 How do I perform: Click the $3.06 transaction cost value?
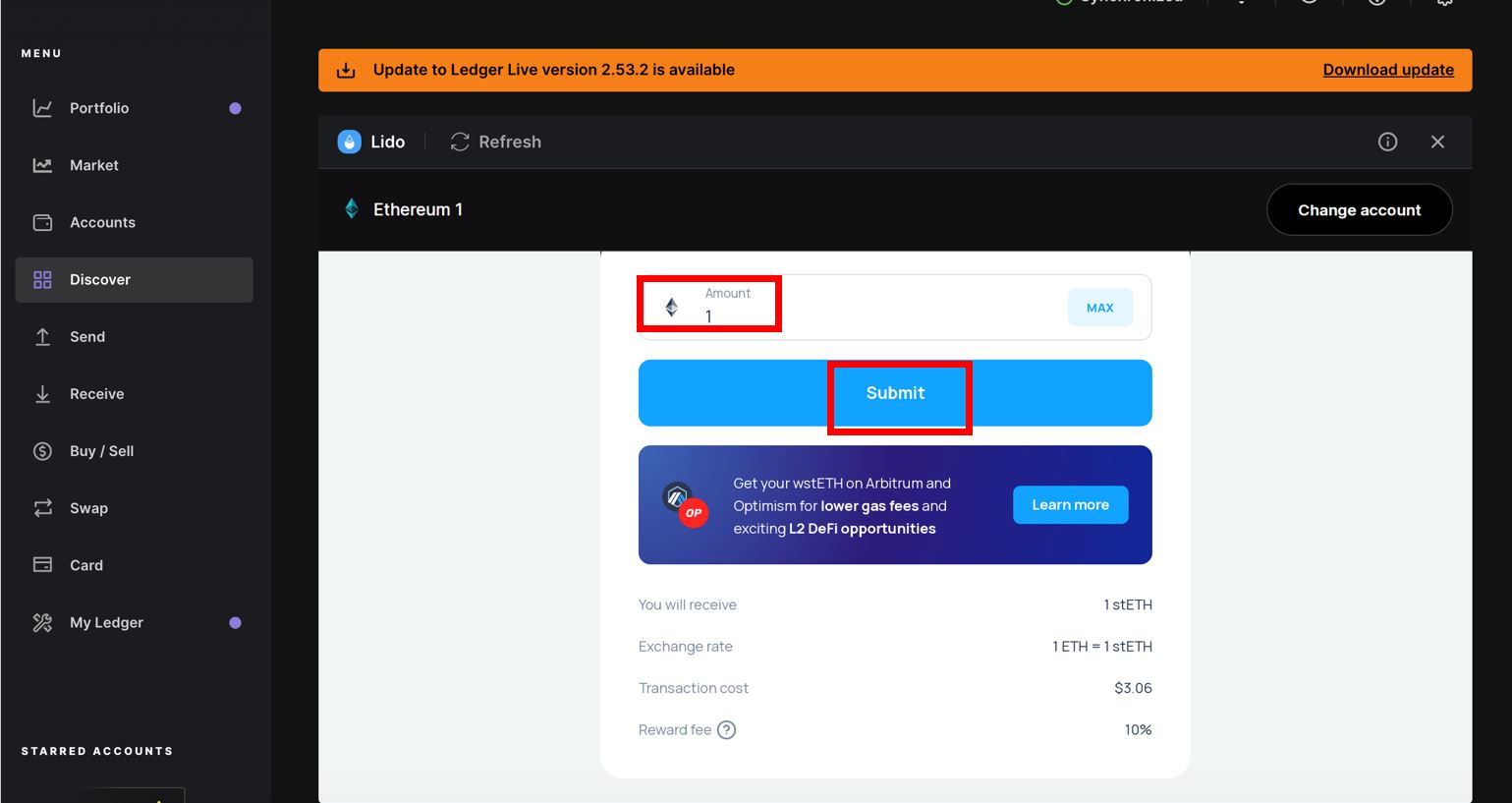[x=1133, y=688]
